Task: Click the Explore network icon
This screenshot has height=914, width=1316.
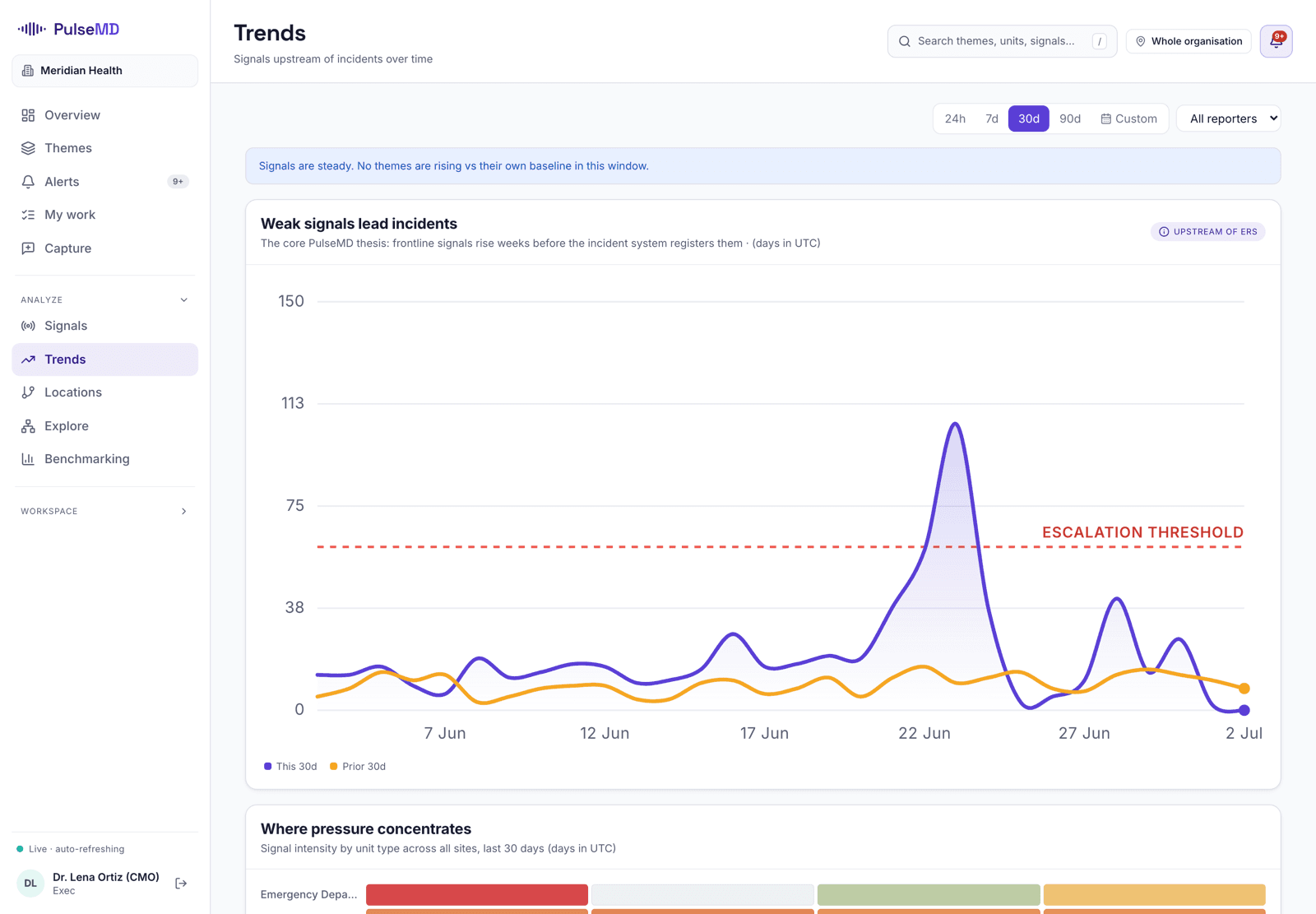Action: (x=28, y=426)
